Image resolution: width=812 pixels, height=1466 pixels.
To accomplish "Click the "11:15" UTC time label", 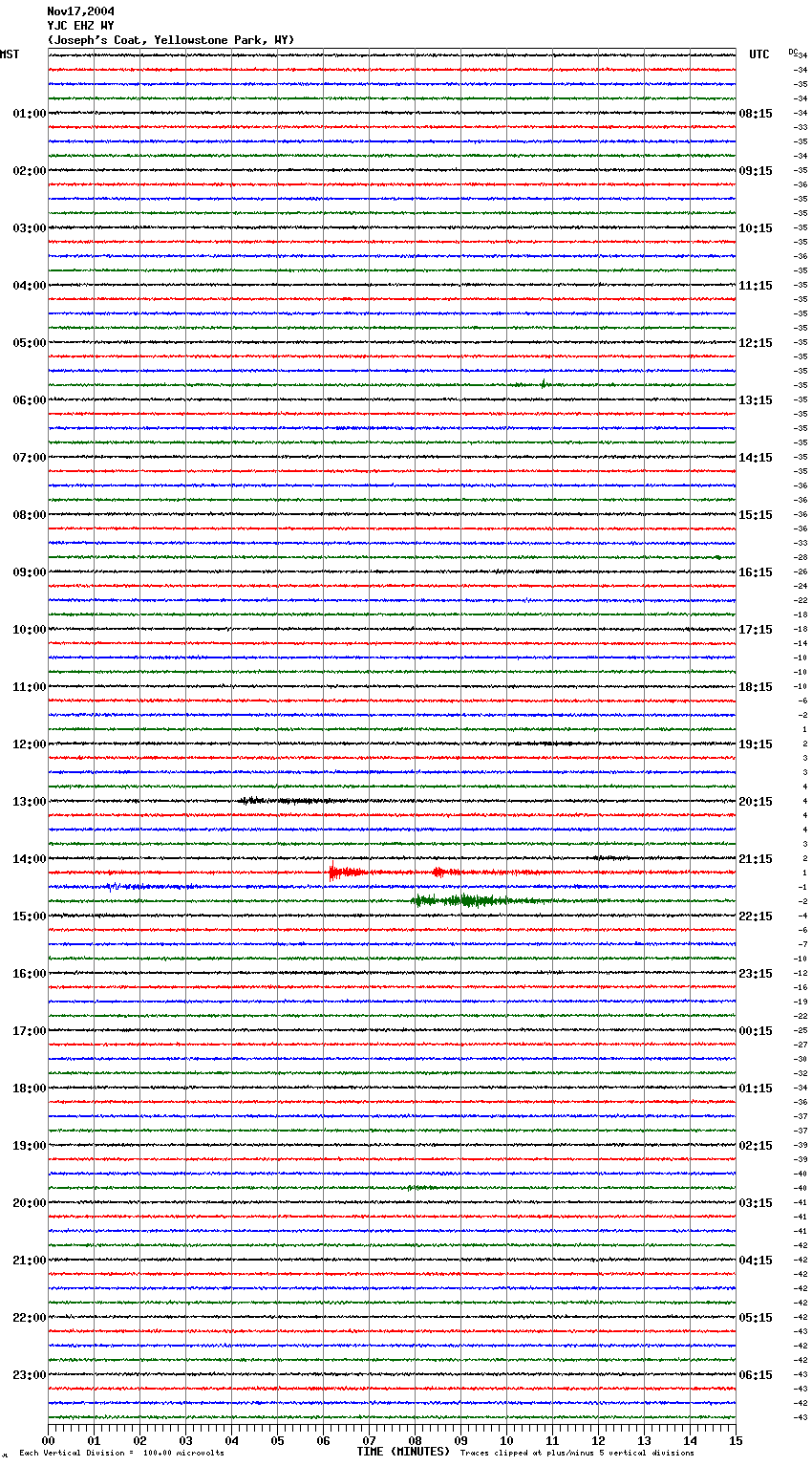I will pos(756,286).
